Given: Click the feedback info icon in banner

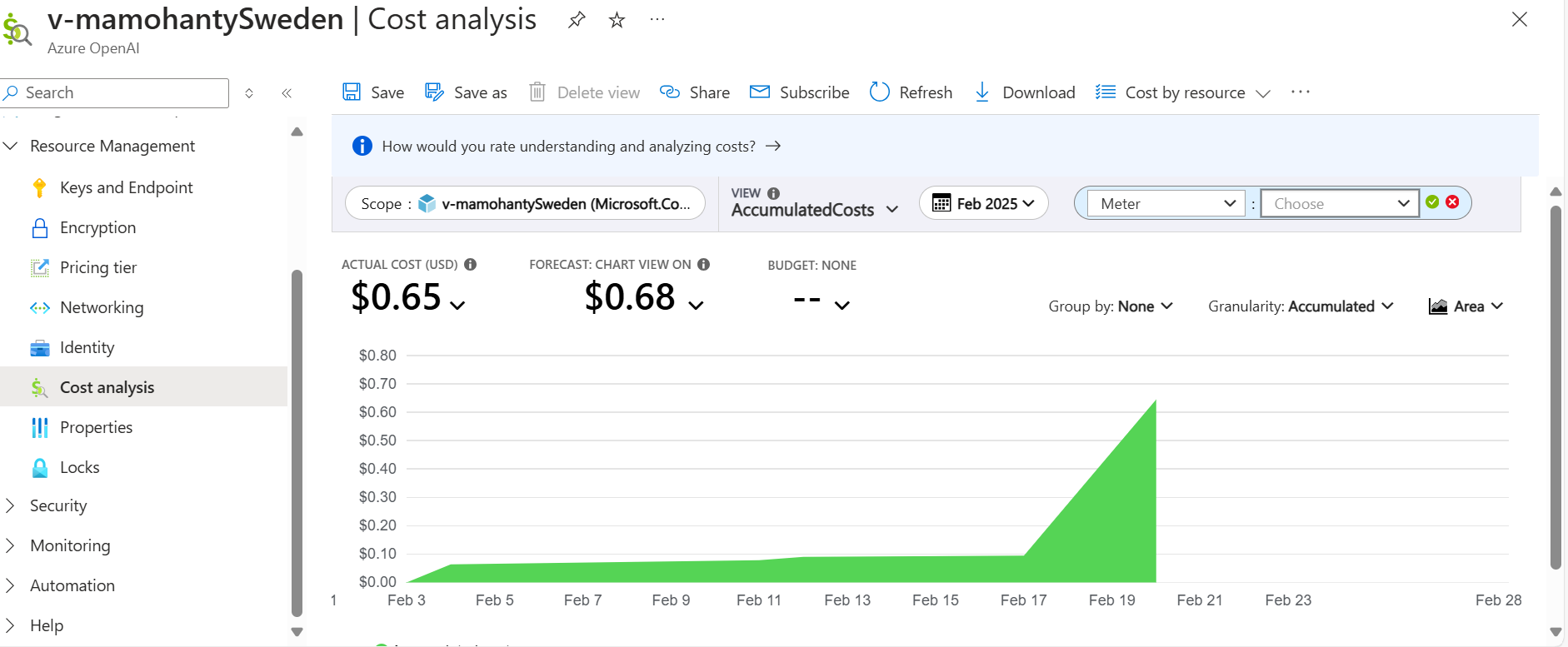Looking at the screenshot, I should click(x=362, y=146).
